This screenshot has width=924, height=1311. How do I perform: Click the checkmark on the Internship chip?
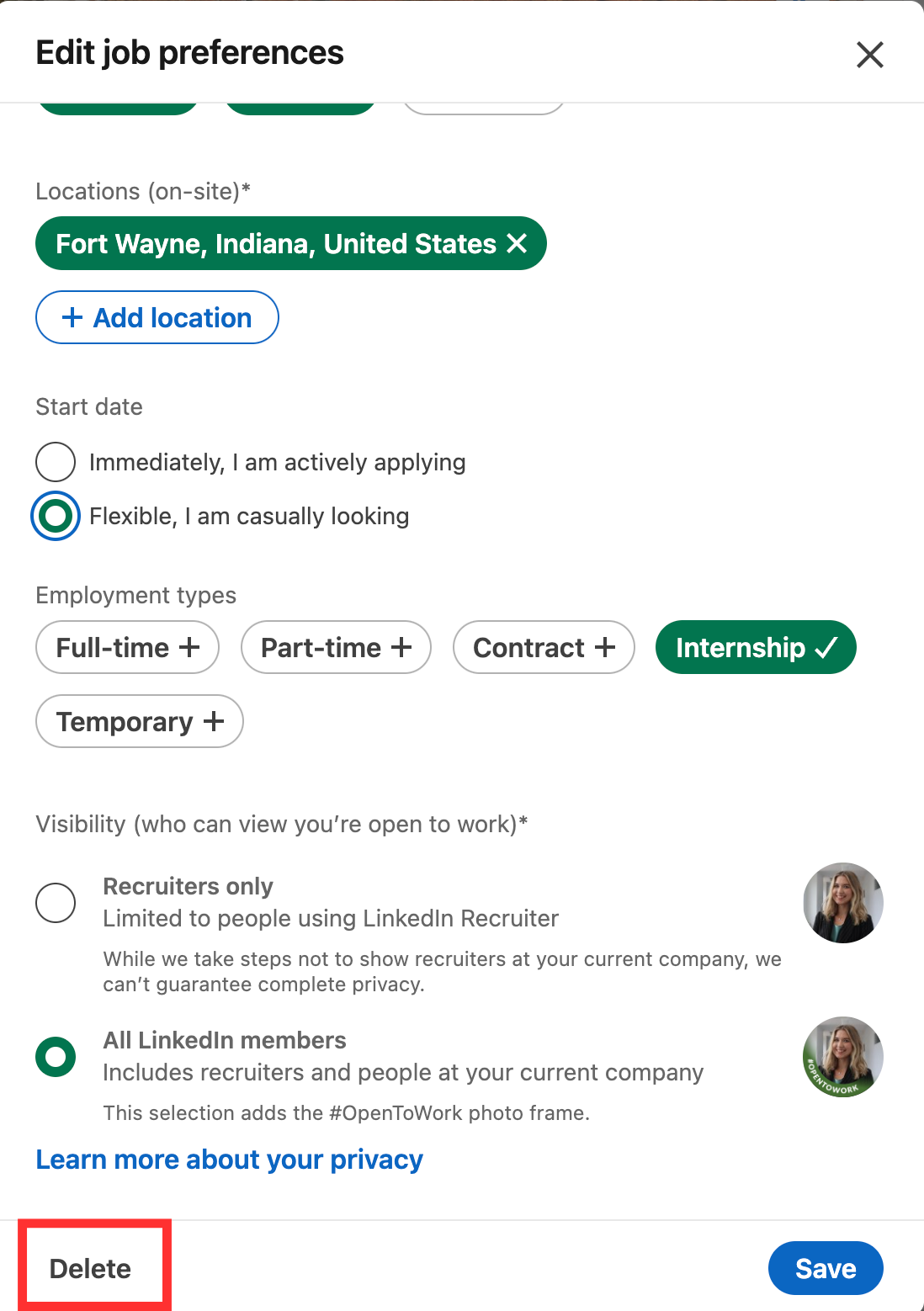tap(826, 647)
